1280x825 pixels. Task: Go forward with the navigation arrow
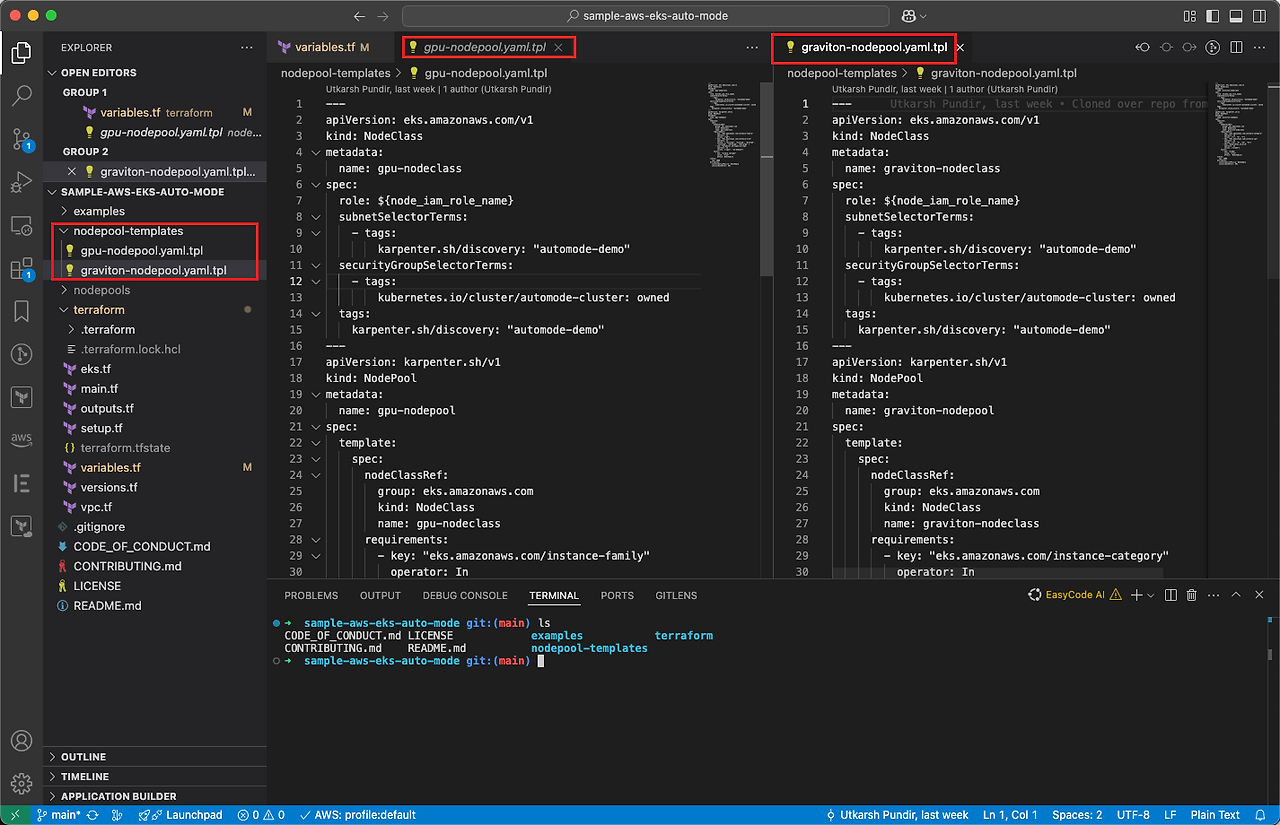coord(383,16)
